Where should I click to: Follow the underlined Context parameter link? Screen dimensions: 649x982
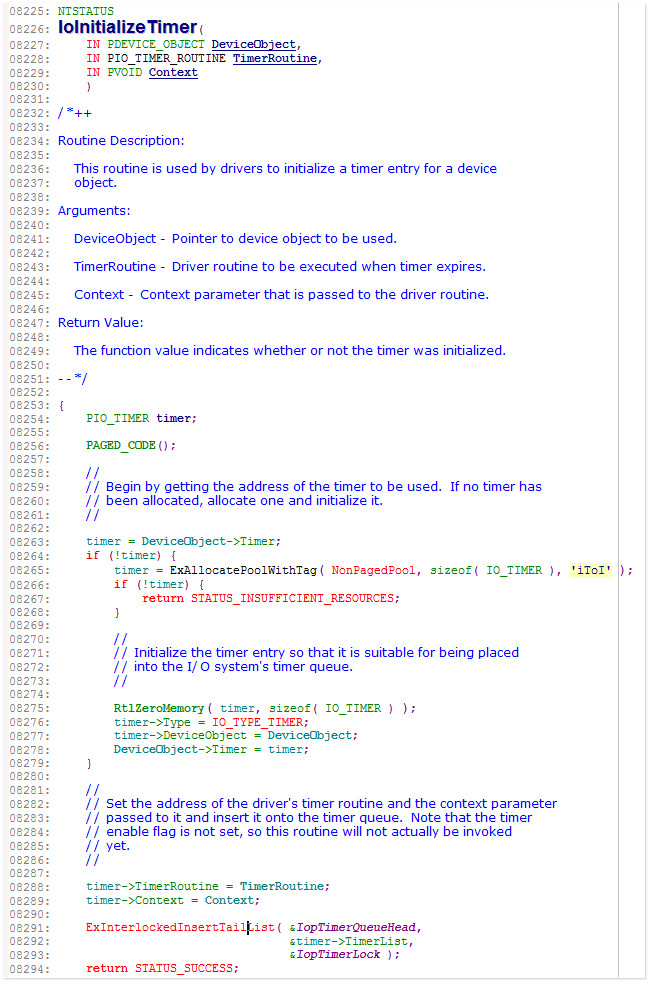tap(173, 72)
